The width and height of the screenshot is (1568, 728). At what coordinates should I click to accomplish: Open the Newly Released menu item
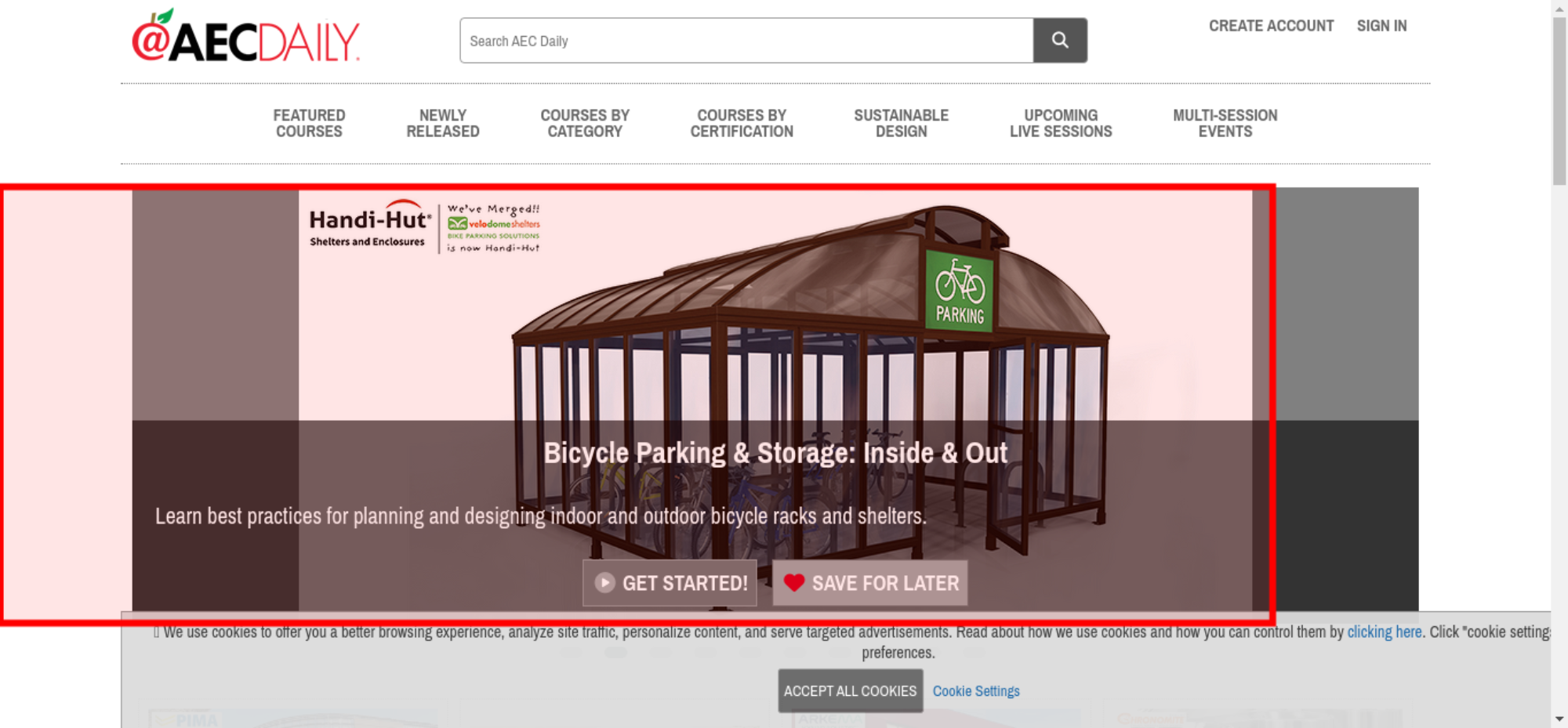(x=443, y=123)
